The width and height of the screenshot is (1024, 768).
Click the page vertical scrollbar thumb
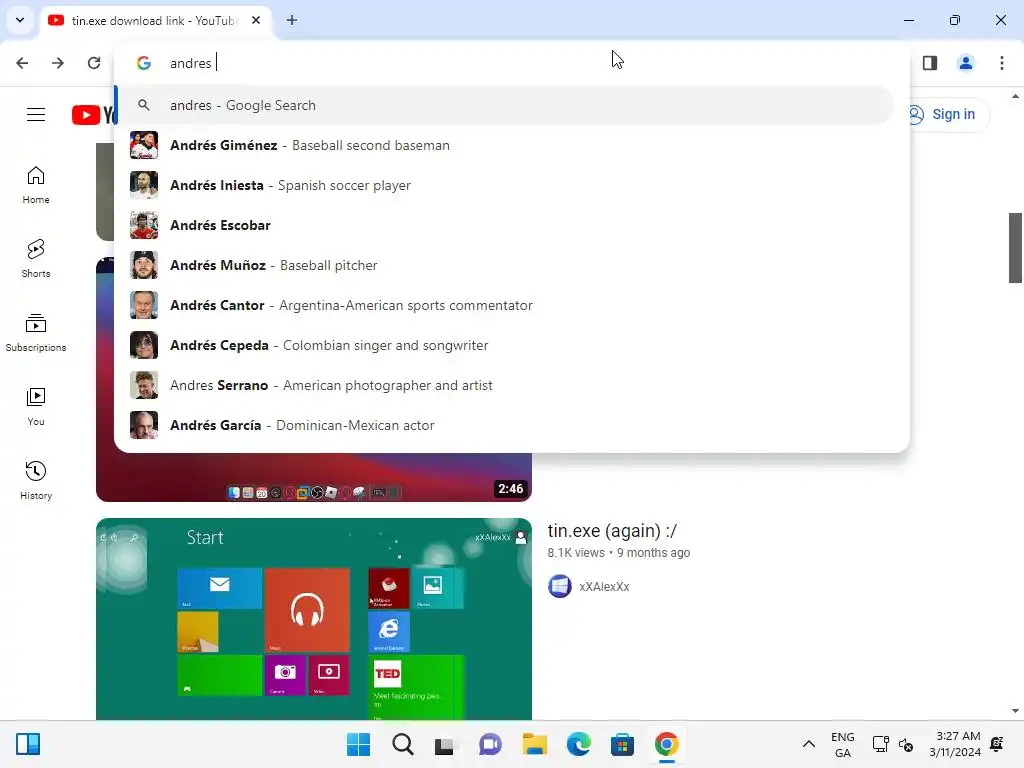tap(1015, 248)
